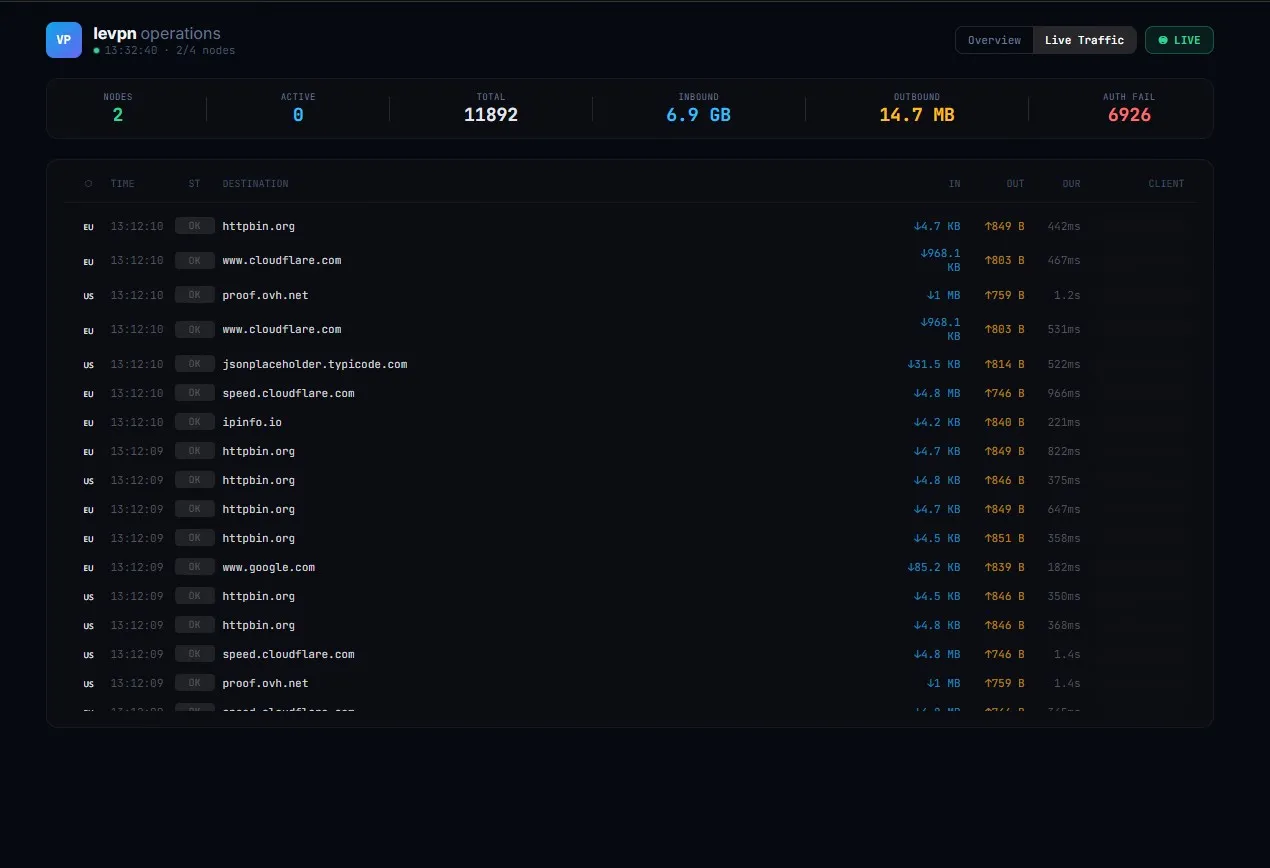Click the ↓31.5 KB inbound value
The width and height of the screenshot is (1270, 868).
(934, 364)
